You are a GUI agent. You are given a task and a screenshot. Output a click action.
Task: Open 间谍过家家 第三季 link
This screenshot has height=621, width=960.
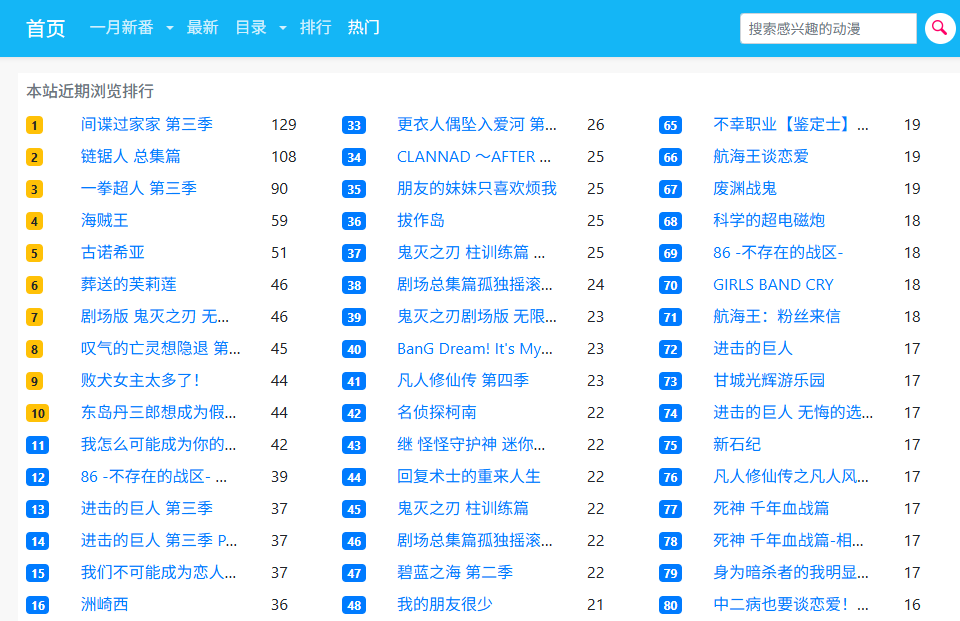coord(146,125)
